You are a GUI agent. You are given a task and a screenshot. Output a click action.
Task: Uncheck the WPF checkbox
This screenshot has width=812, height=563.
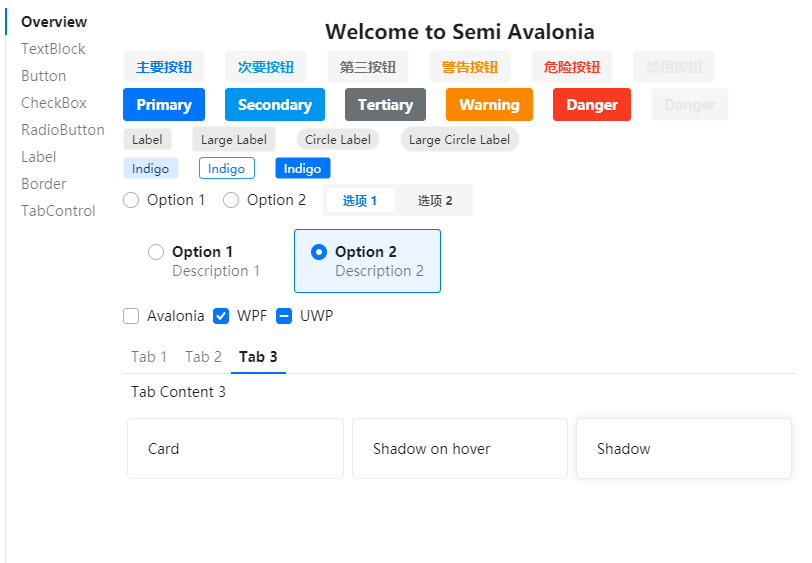pos(222,316)
